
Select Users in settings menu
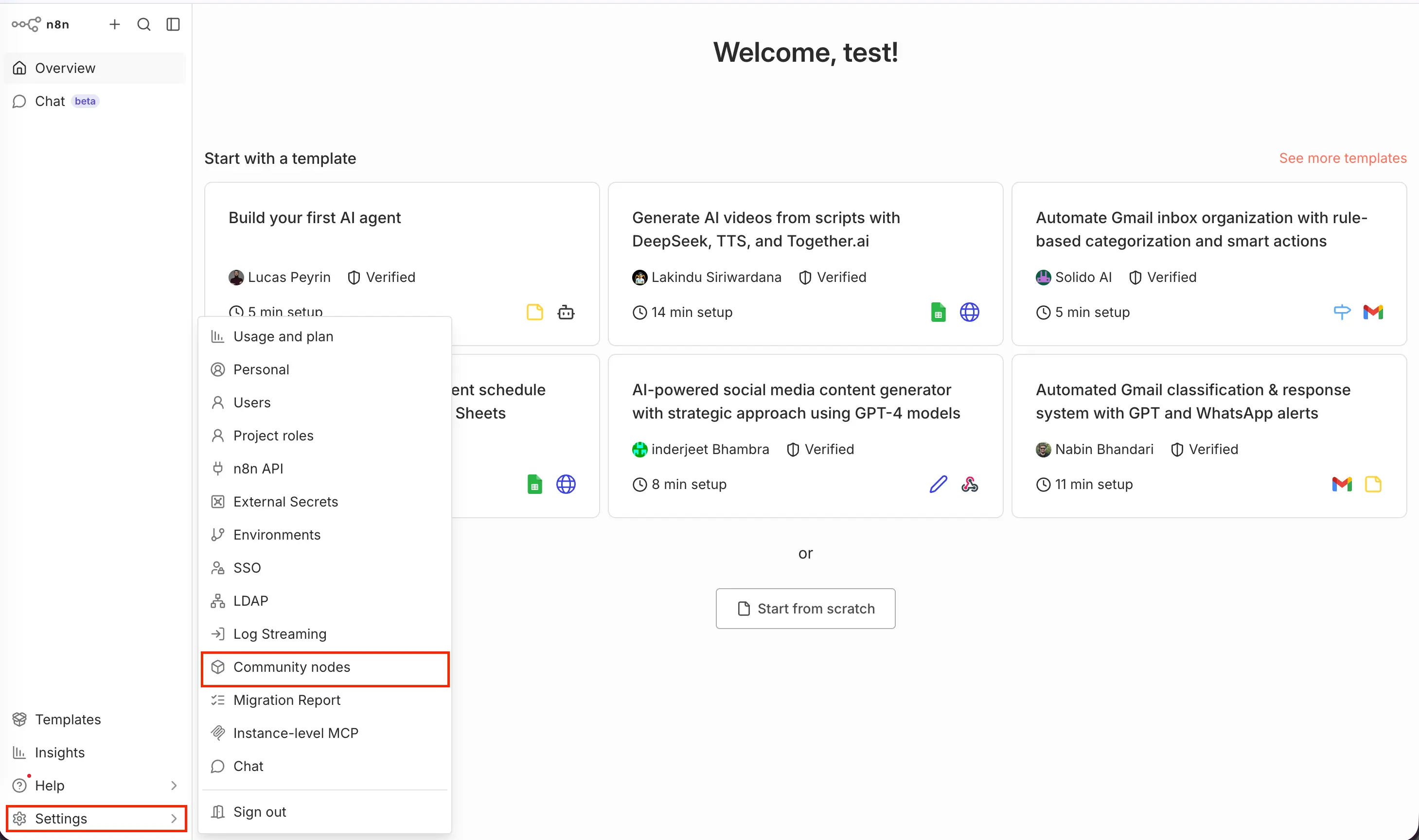click(x=325, y=403)
